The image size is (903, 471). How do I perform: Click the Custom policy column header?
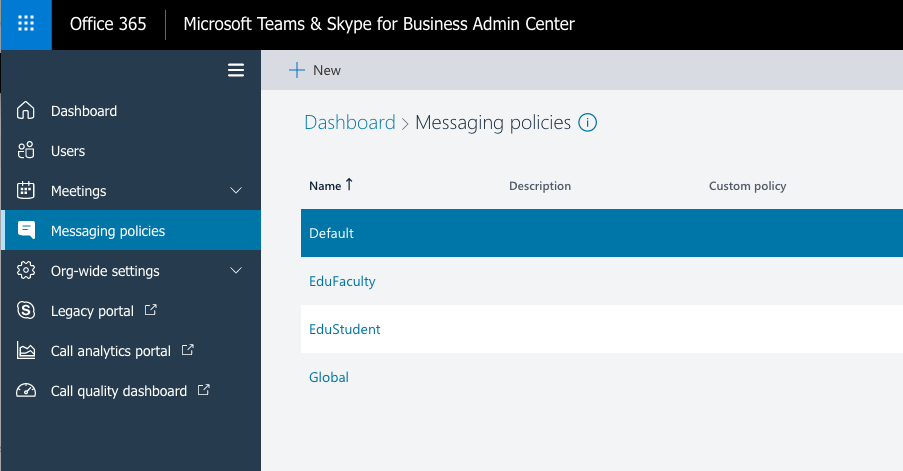(747, 186)
